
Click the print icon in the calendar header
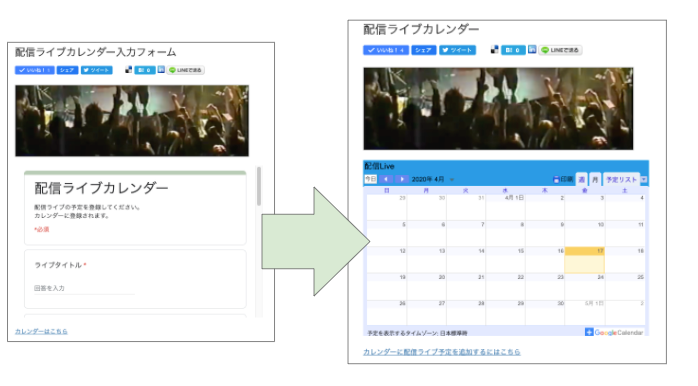(556, 179)
